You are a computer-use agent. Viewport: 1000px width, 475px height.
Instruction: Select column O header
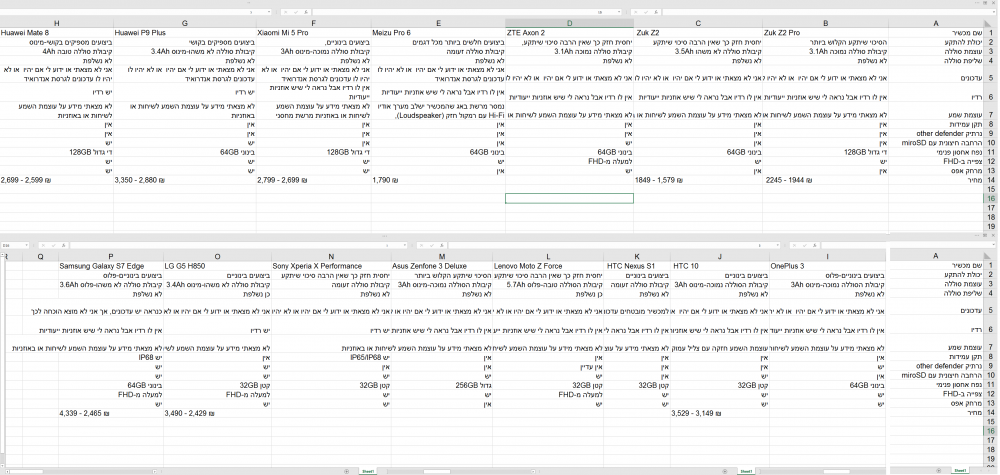pyautogui.click(x=217, y=256)
